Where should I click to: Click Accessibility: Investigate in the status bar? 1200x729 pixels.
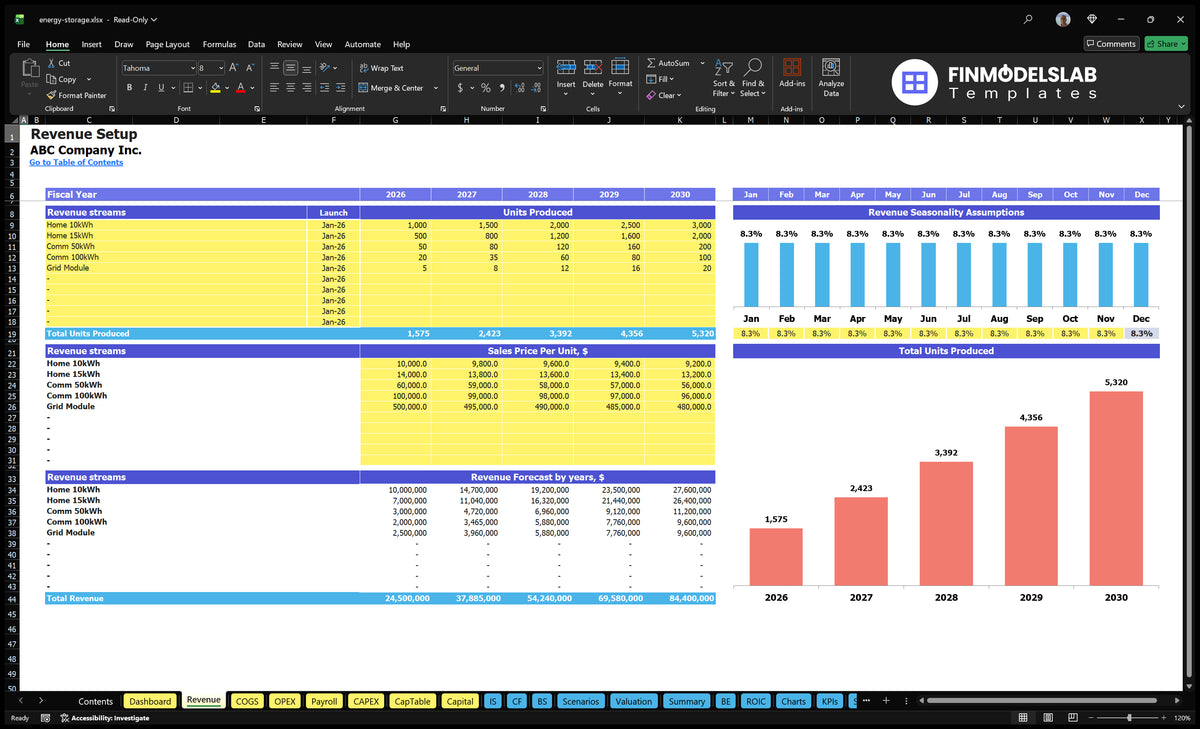[x=104, y=718]
